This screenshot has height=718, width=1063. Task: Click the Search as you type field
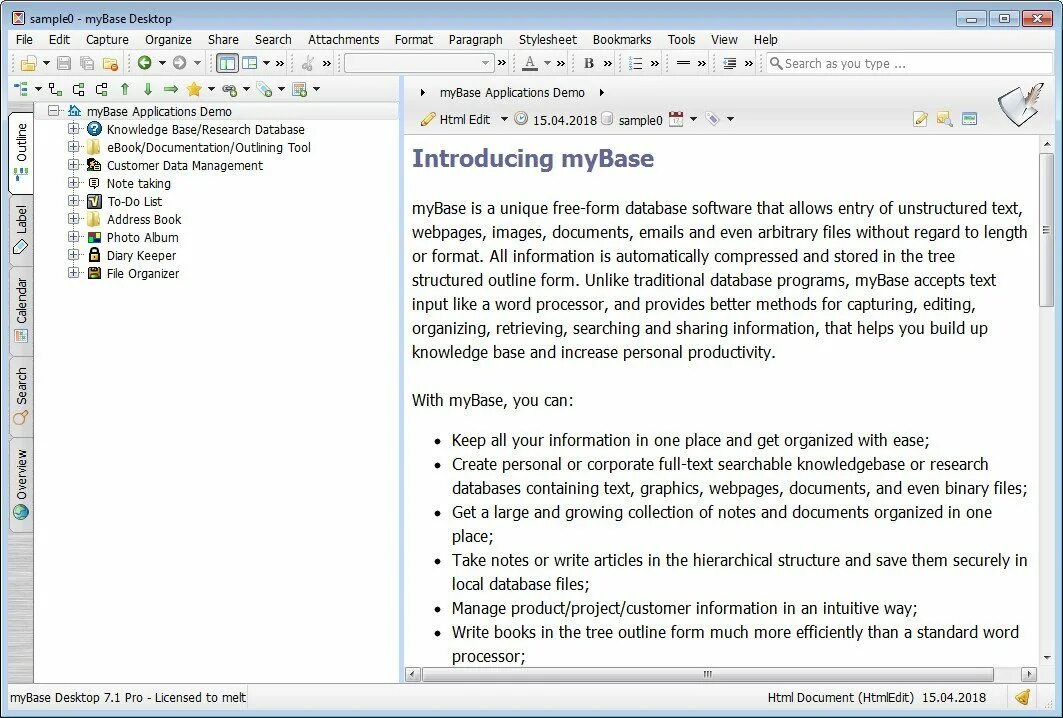click(x=908, y=63)
